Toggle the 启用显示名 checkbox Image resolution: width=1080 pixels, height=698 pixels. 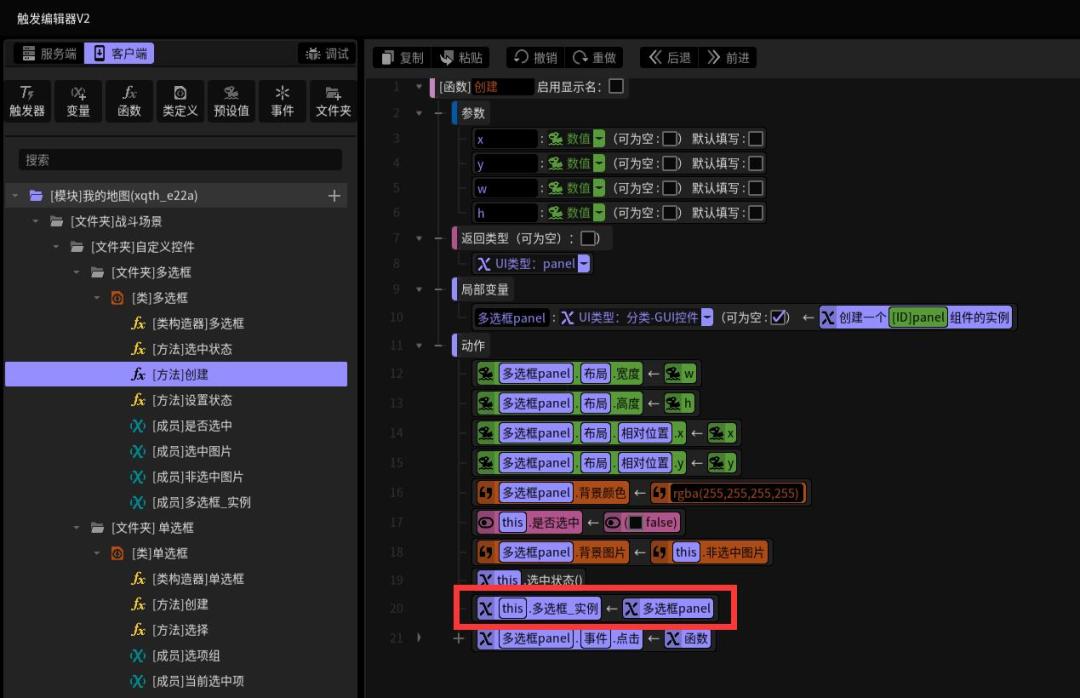pyautogui.click(x=616, y=86)
